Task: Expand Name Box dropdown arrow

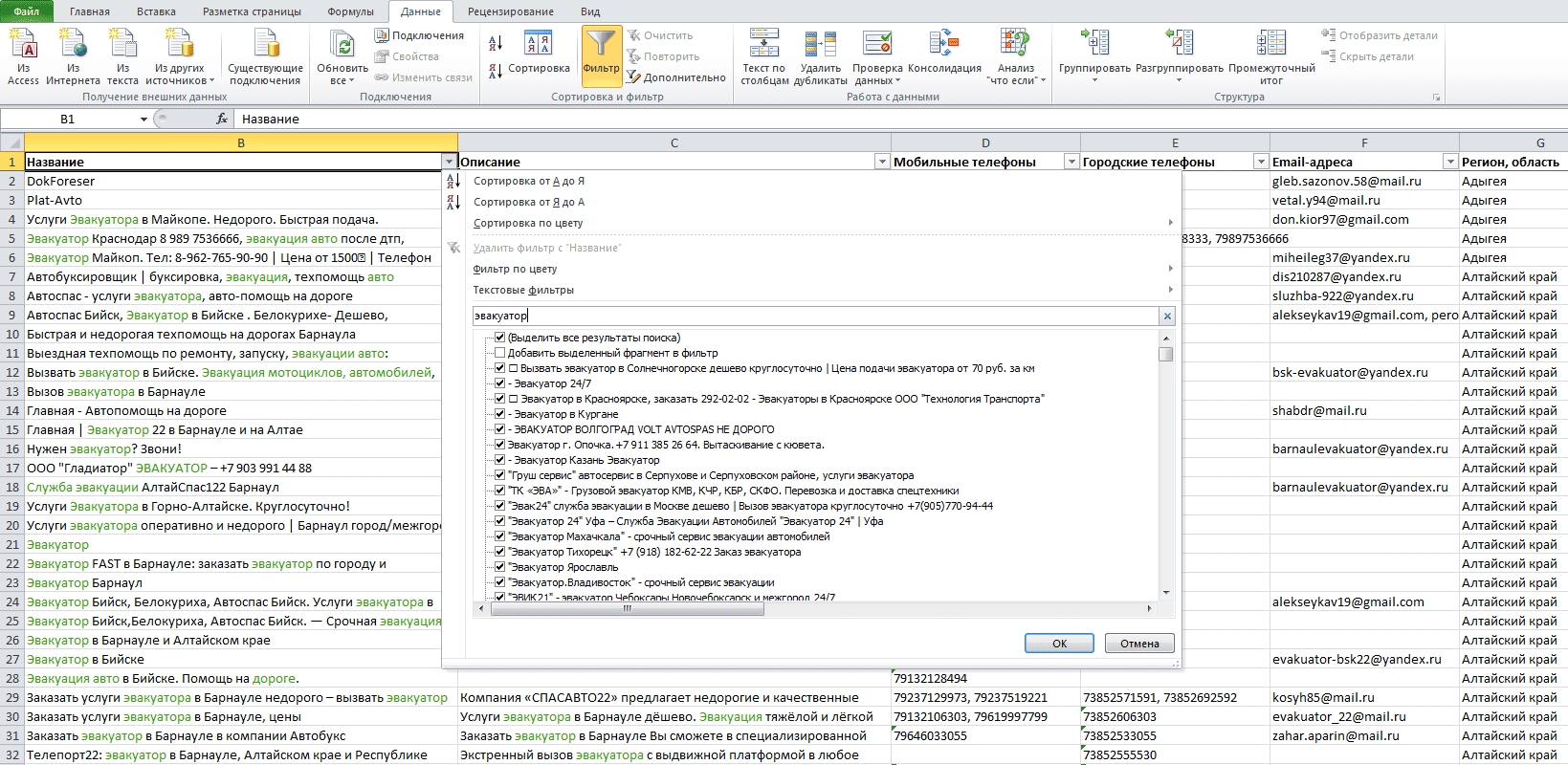Action: tap(144, 120)
